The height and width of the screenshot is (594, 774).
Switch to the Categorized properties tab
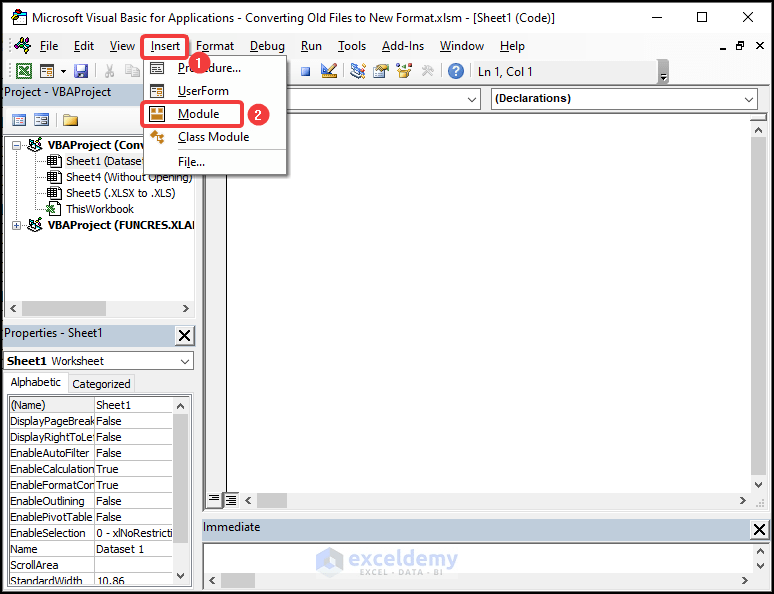101,384
